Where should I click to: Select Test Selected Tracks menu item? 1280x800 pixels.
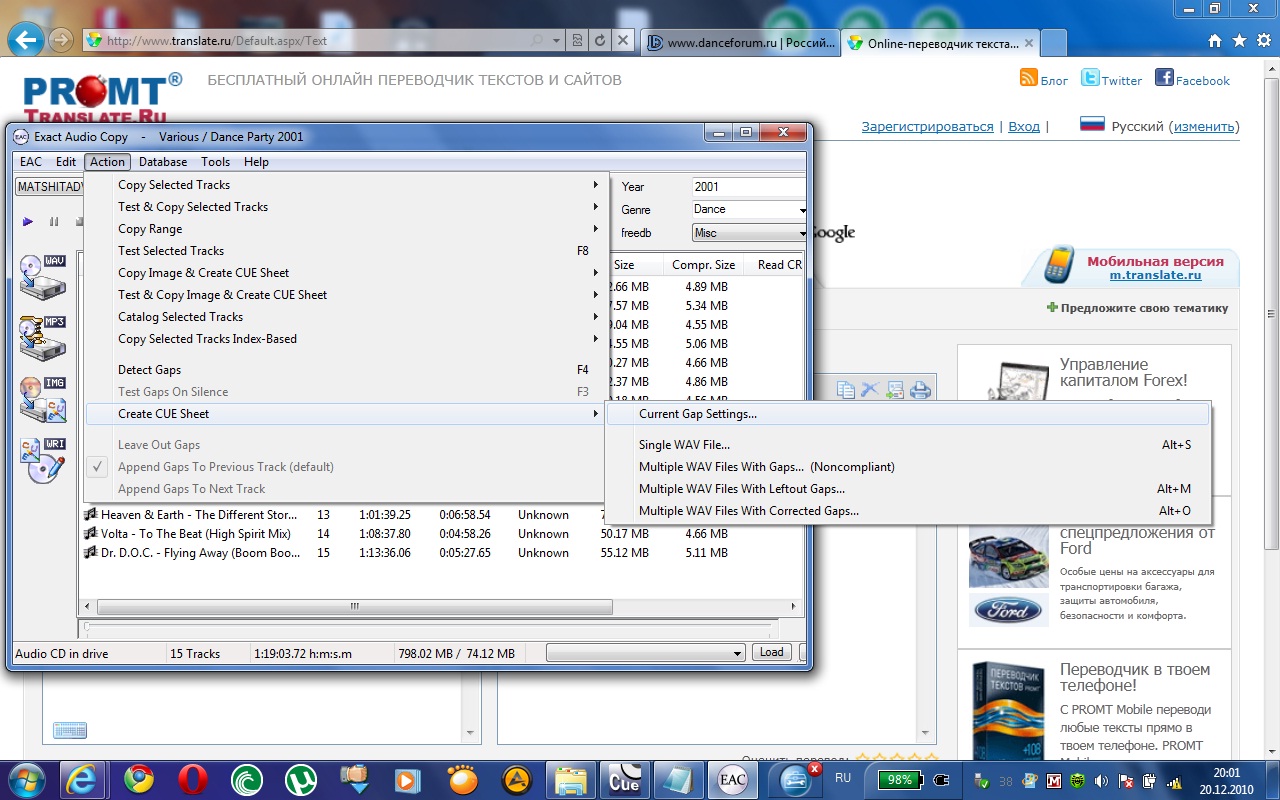coord(346,251)
